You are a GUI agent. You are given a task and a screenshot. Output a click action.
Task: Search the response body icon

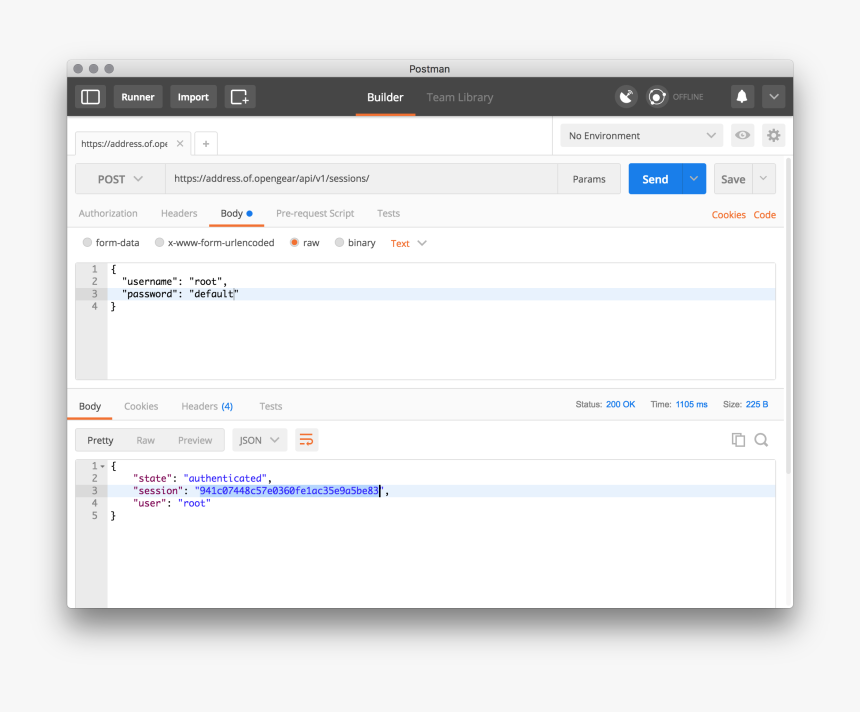click(x=761, y=440)
